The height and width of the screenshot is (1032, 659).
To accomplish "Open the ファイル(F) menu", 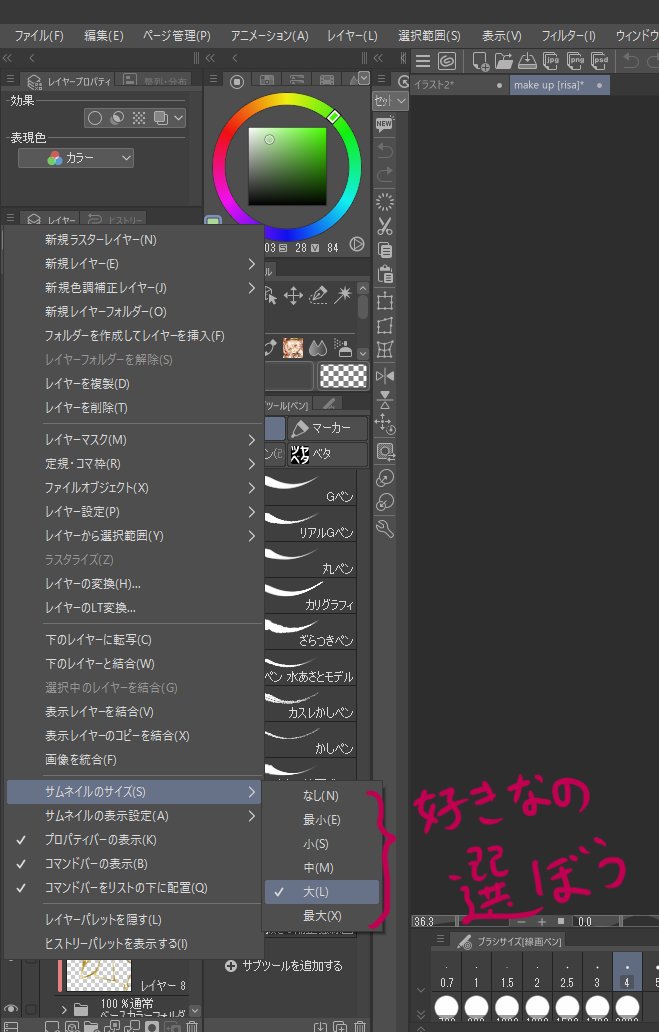I will click(39, 36).
